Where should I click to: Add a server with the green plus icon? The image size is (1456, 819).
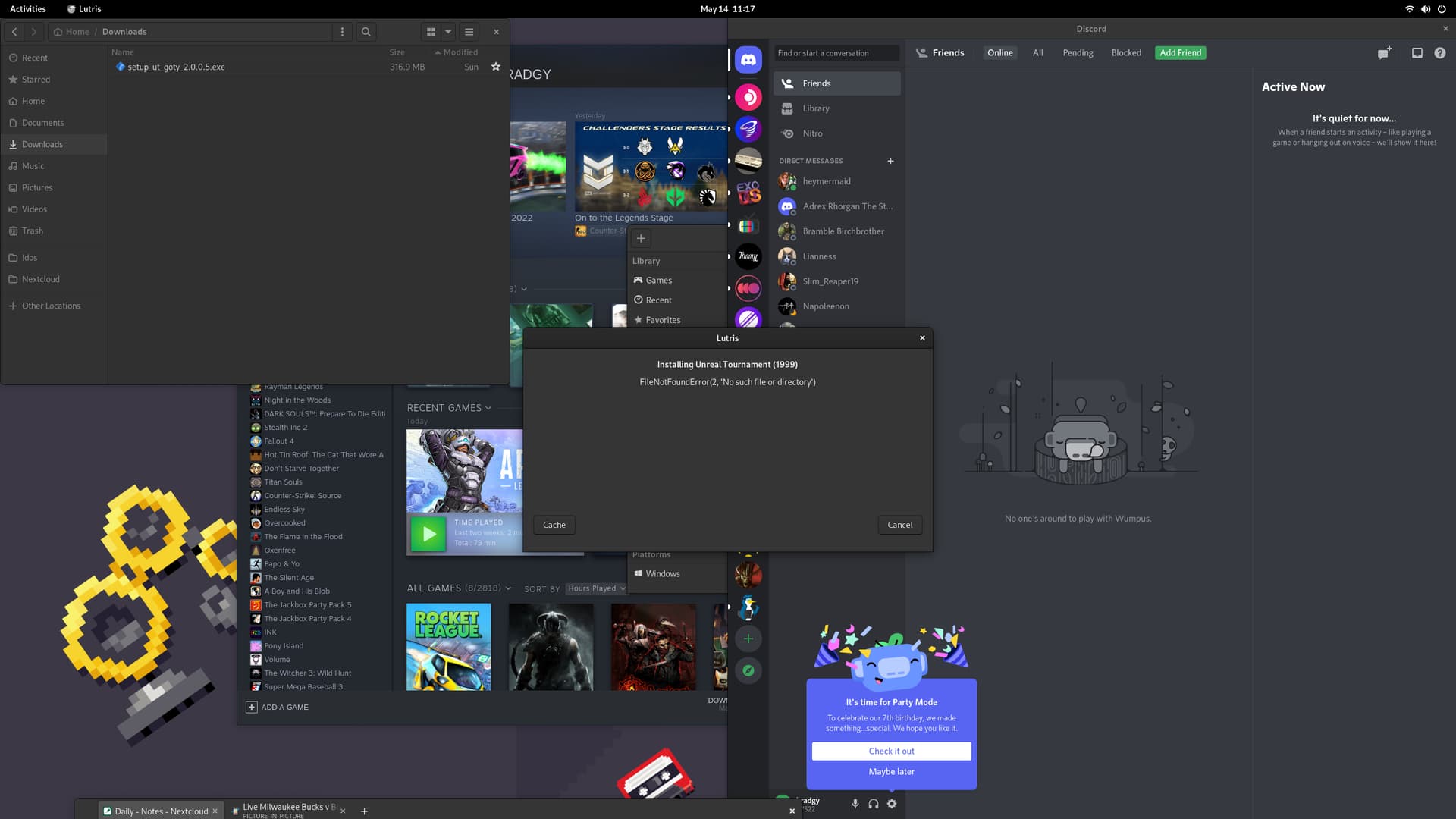[x=748, y=639]
